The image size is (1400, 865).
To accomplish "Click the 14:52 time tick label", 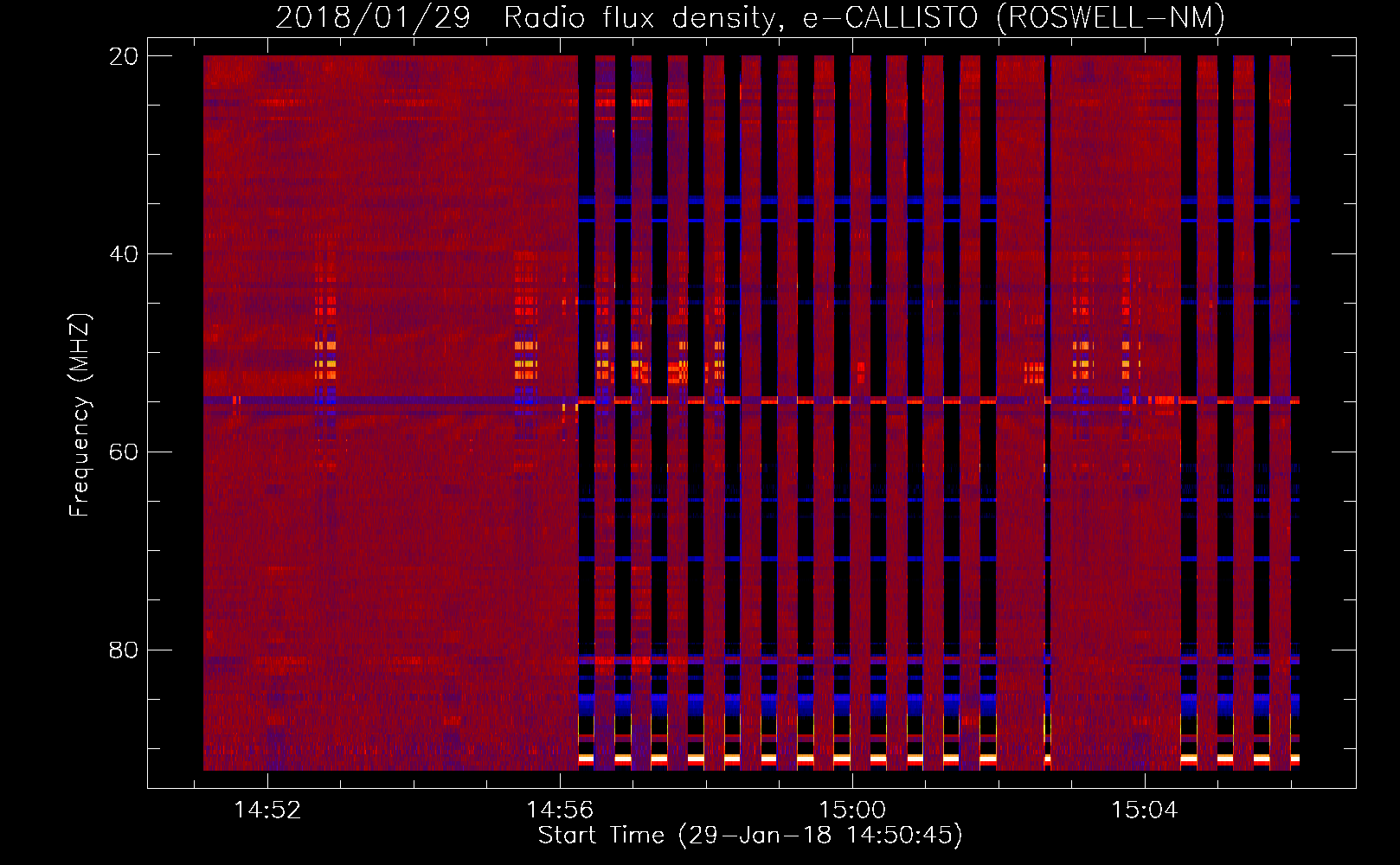I will coord(267,811).
